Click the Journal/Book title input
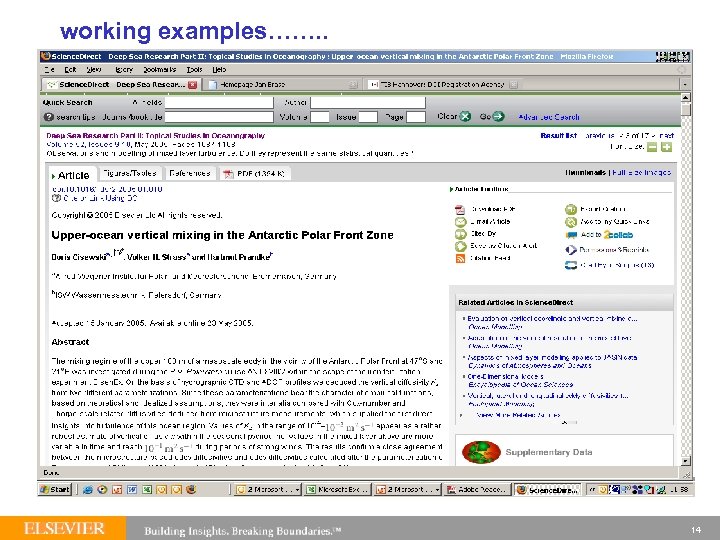The image size is (720, 540). coord(219,117)
